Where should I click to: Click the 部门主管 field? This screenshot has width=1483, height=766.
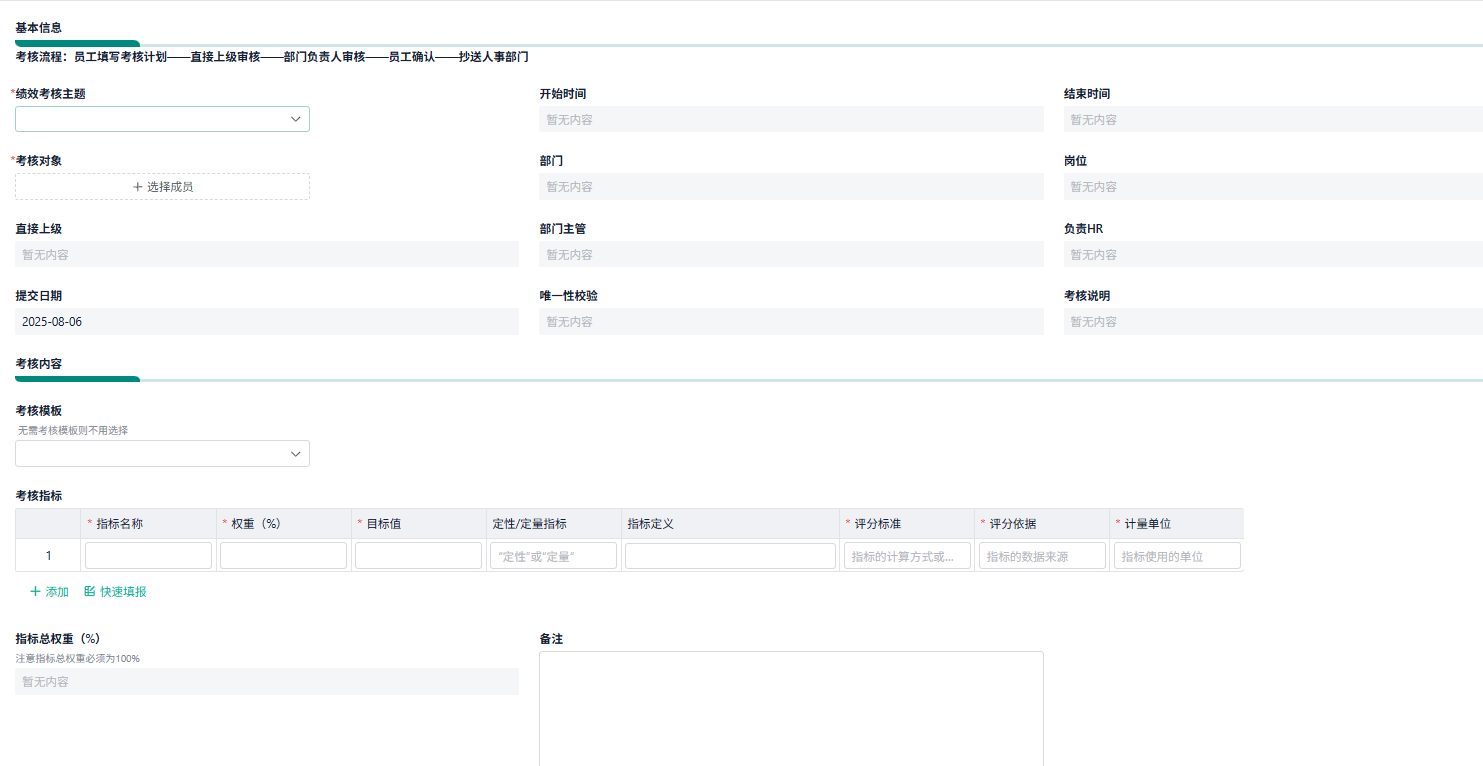tap(791, 254)
